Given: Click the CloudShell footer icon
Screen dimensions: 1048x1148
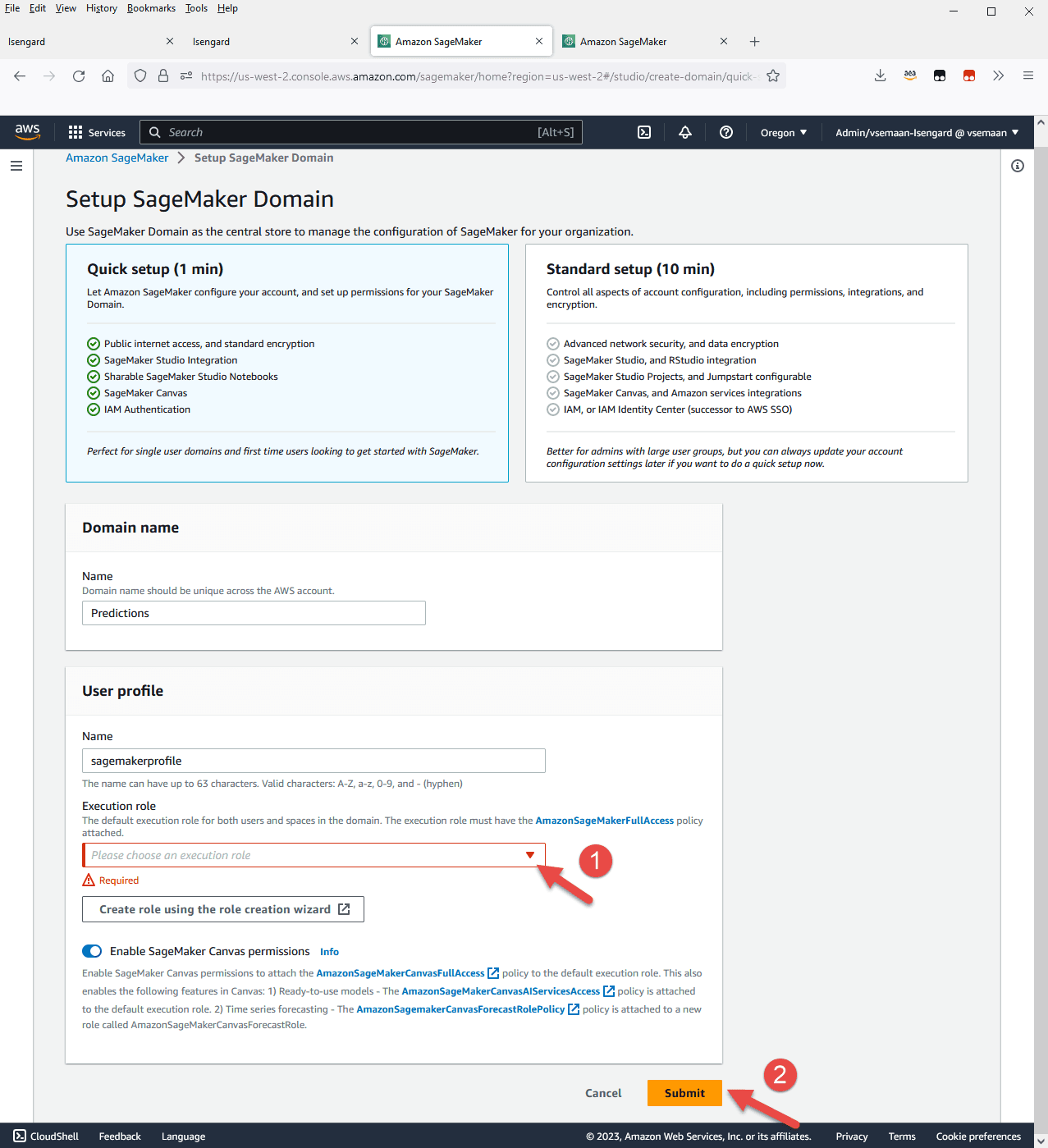Looking at the screenshot, I should tap(20, 1137).
